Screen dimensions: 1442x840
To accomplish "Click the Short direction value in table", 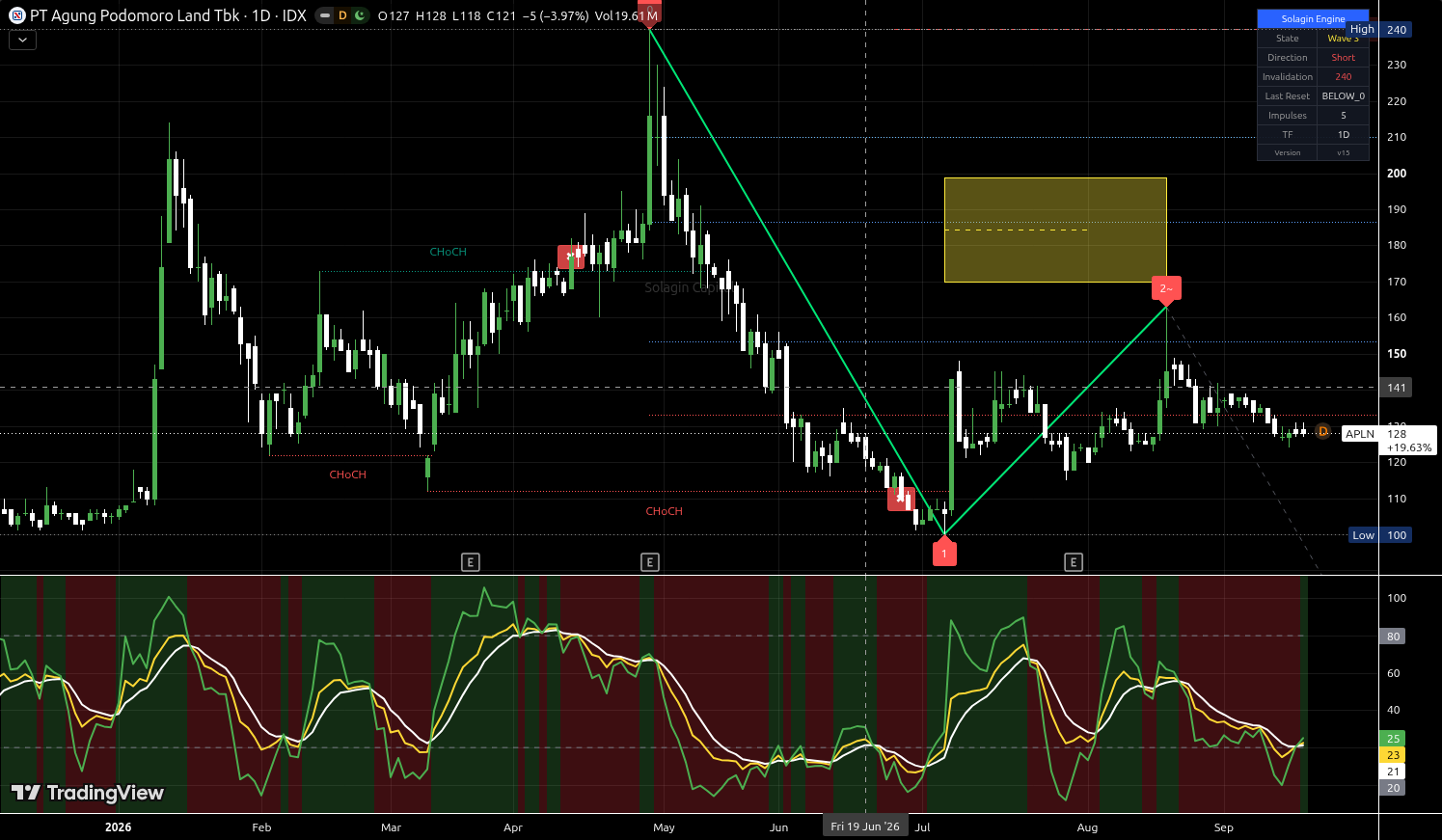I will pyautogui.click(x=1344, y=58).
